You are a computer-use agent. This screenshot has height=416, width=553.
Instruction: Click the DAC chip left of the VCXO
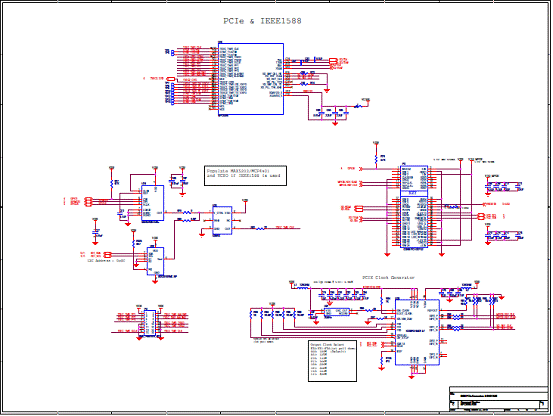click(152, 203)
